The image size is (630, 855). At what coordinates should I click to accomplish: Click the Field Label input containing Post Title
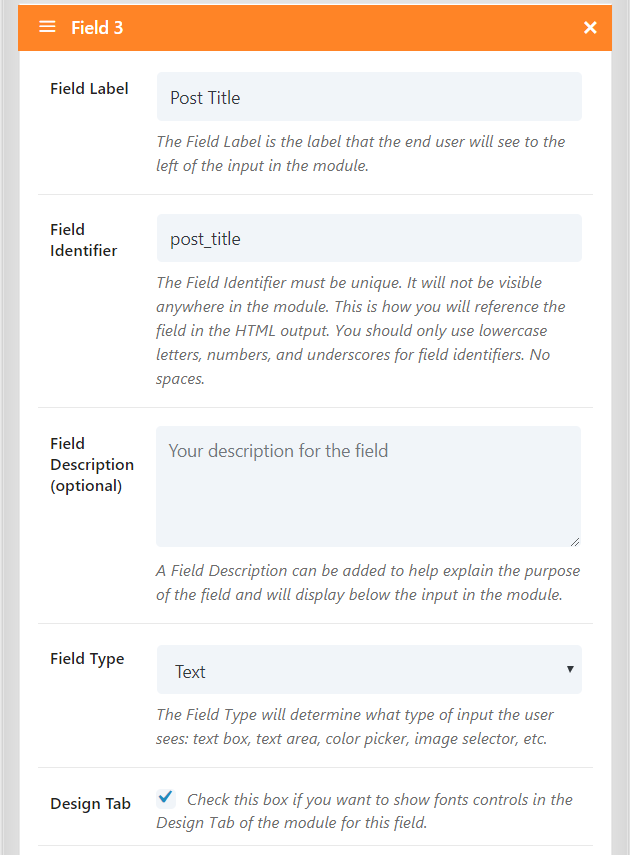click(369, 97)
